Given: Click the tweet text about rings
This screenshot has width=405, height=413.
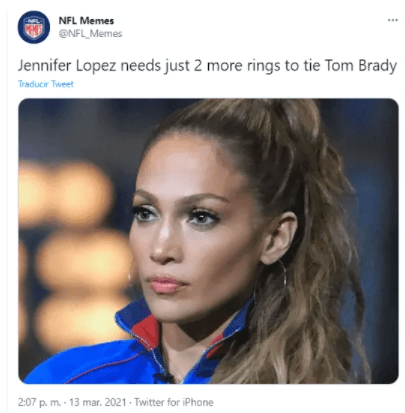Looking at the screenshot, I should [x=207, y=66].
